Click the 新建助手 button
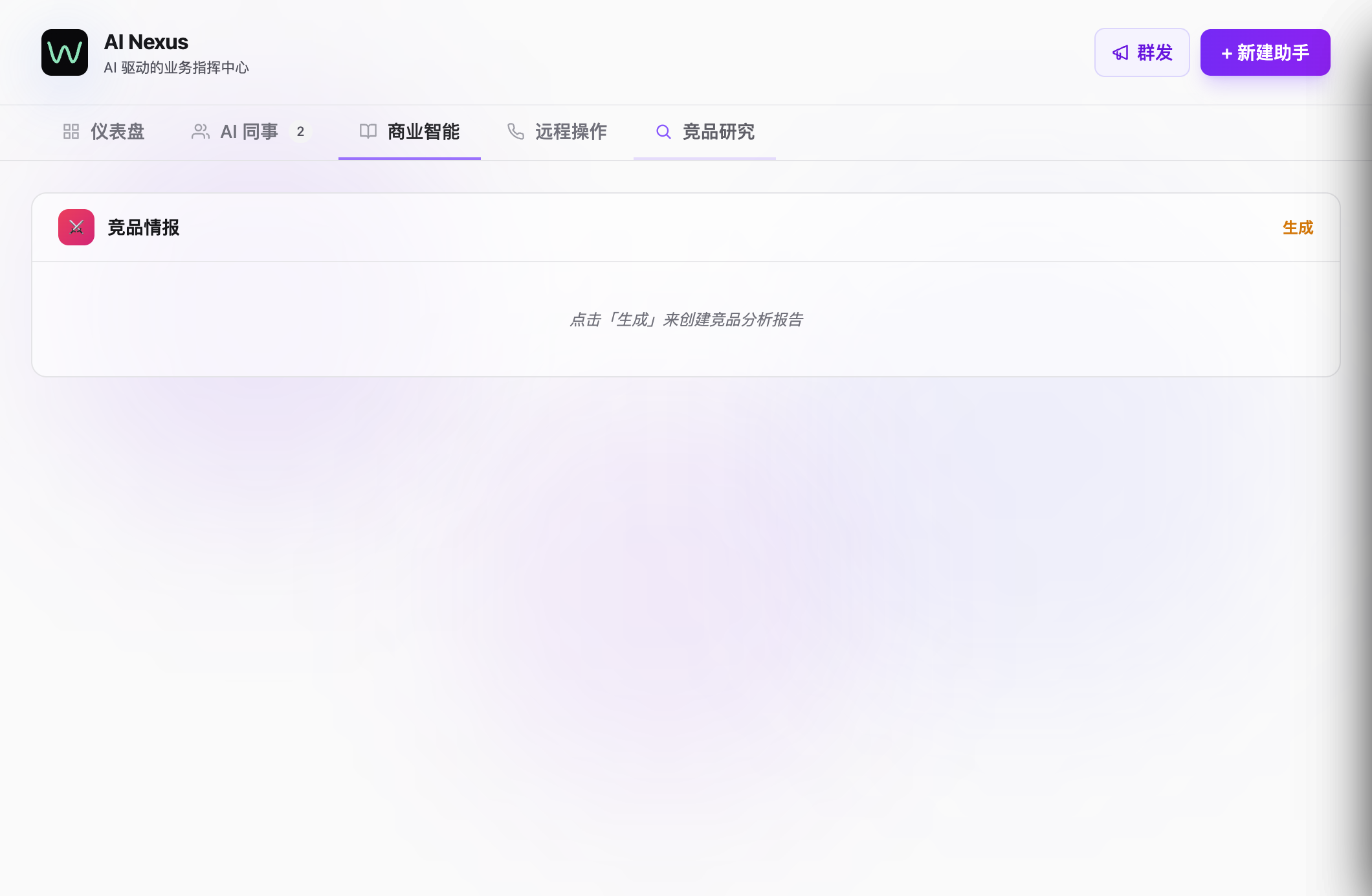 [x=1265, y=52]
